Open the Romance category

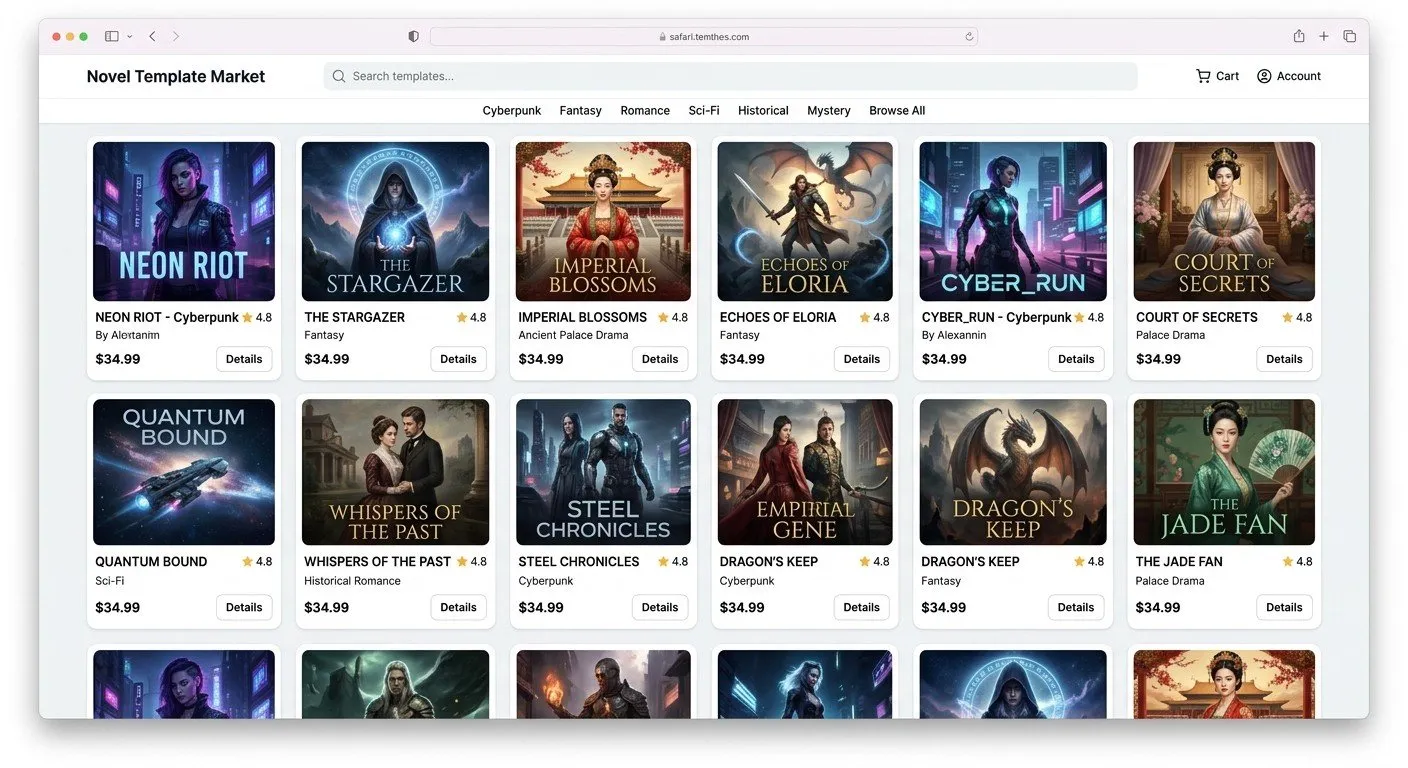pos(645,111)
